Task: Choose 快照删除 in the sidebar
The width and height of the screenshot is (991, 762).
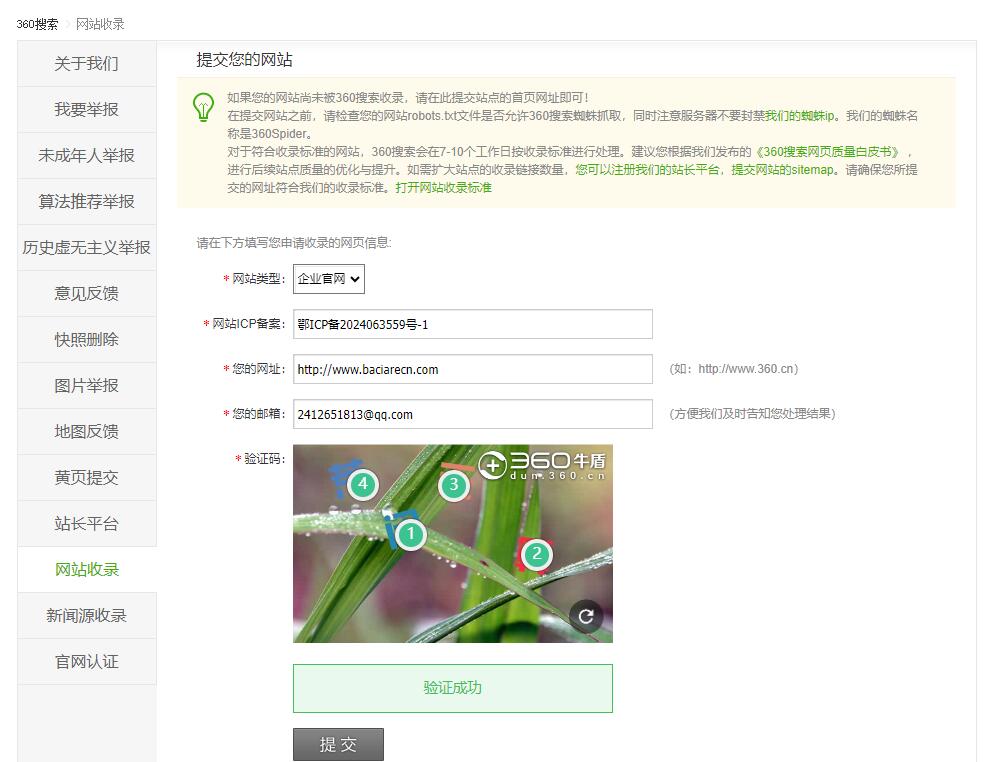Action: pyautogui.click(x=87, y=340)
